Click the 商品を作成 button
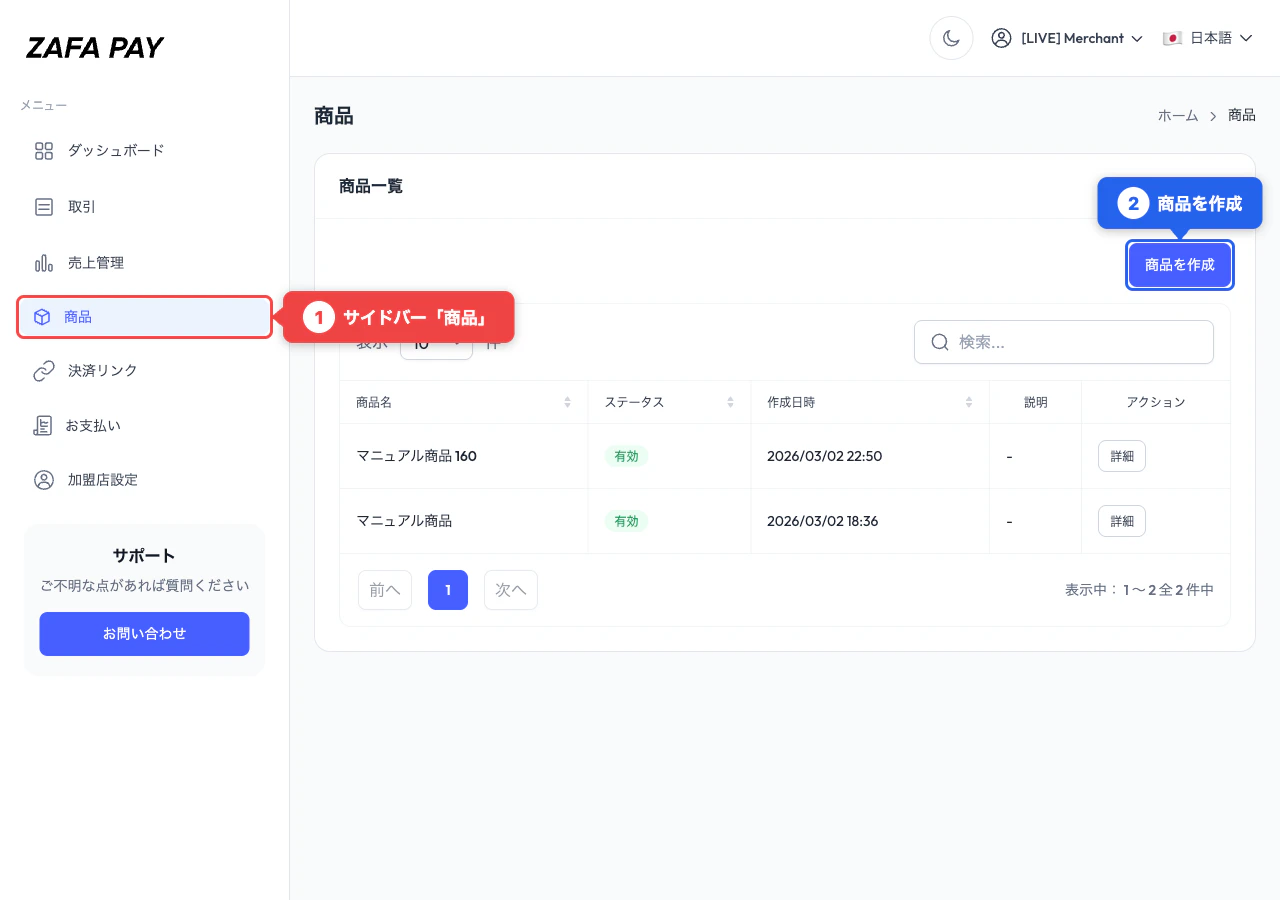The image size is (1280, 900). point(1180,265)
